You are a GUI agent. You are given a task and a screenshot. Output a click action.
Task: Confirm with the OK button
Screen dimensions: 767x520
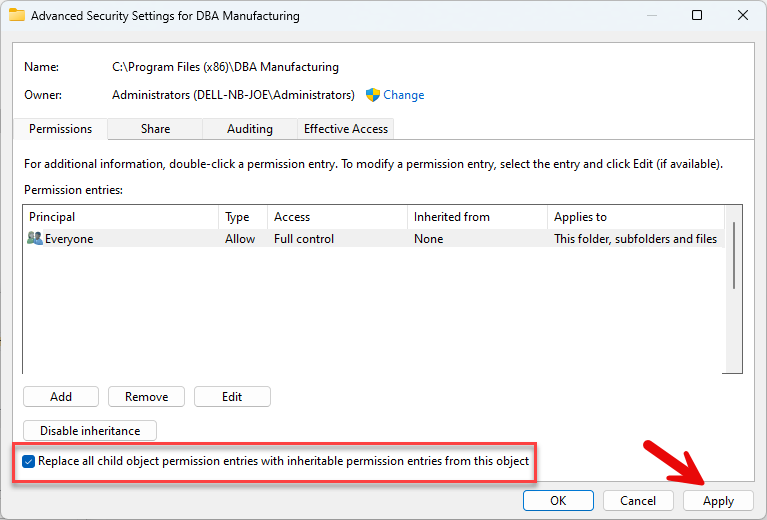[558, 500]
